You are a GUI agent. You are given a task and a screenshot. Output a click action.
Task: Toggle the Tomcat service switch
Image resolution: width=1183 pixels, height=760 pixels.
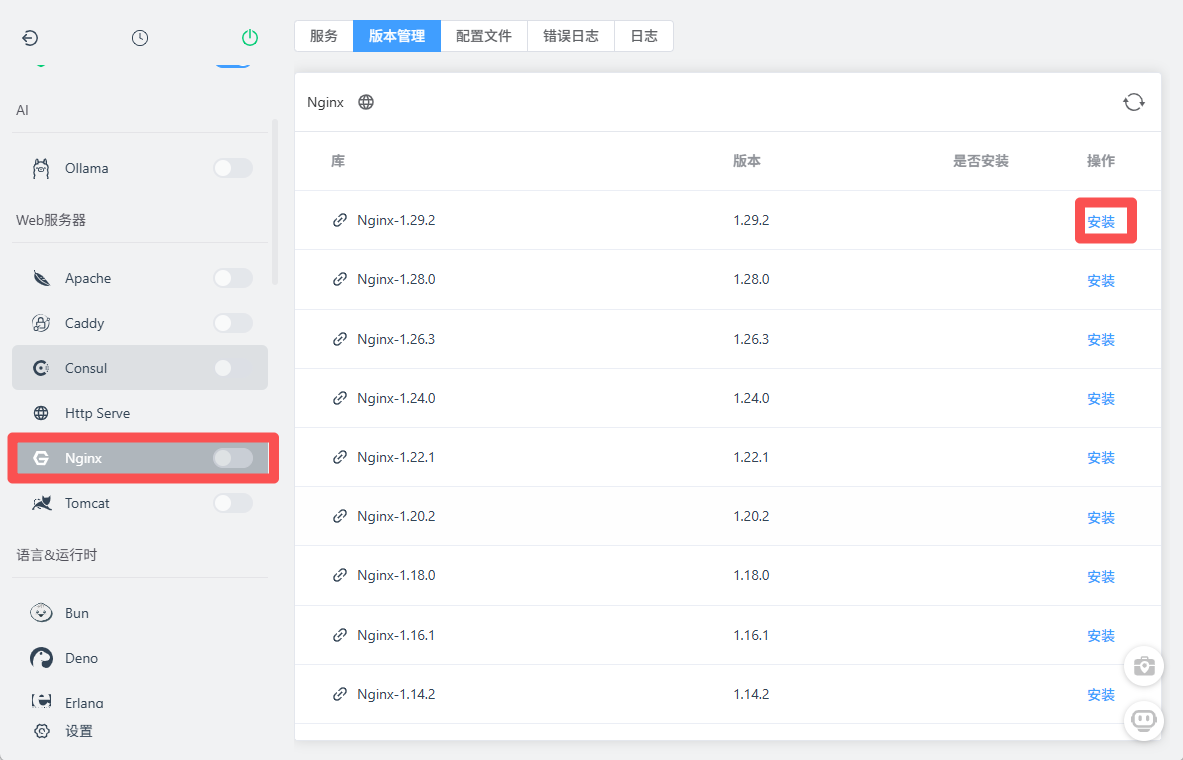(232, 503)
